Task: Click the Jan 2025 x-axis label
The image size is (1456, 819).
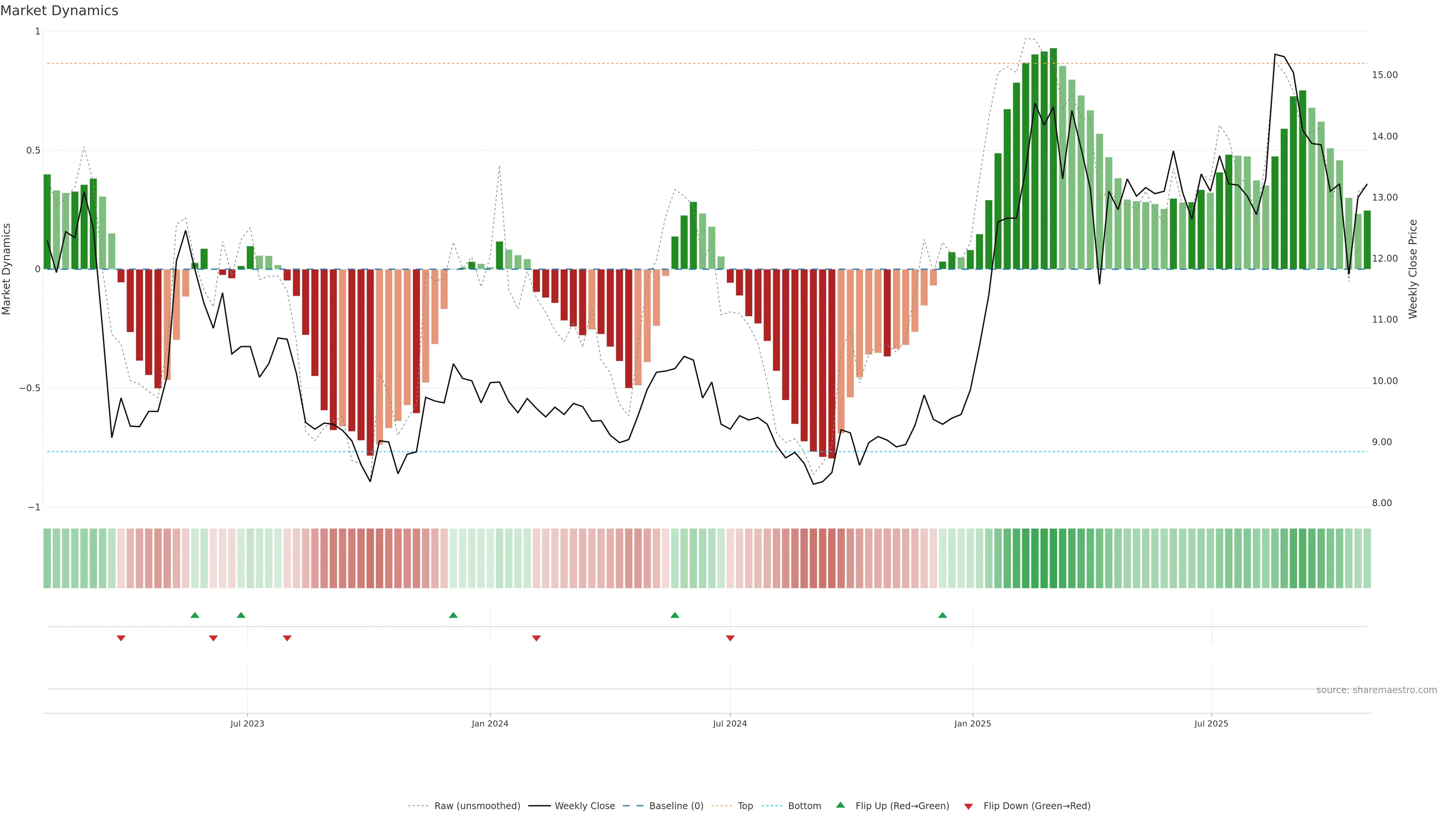Action: click(x=972, y=723)
